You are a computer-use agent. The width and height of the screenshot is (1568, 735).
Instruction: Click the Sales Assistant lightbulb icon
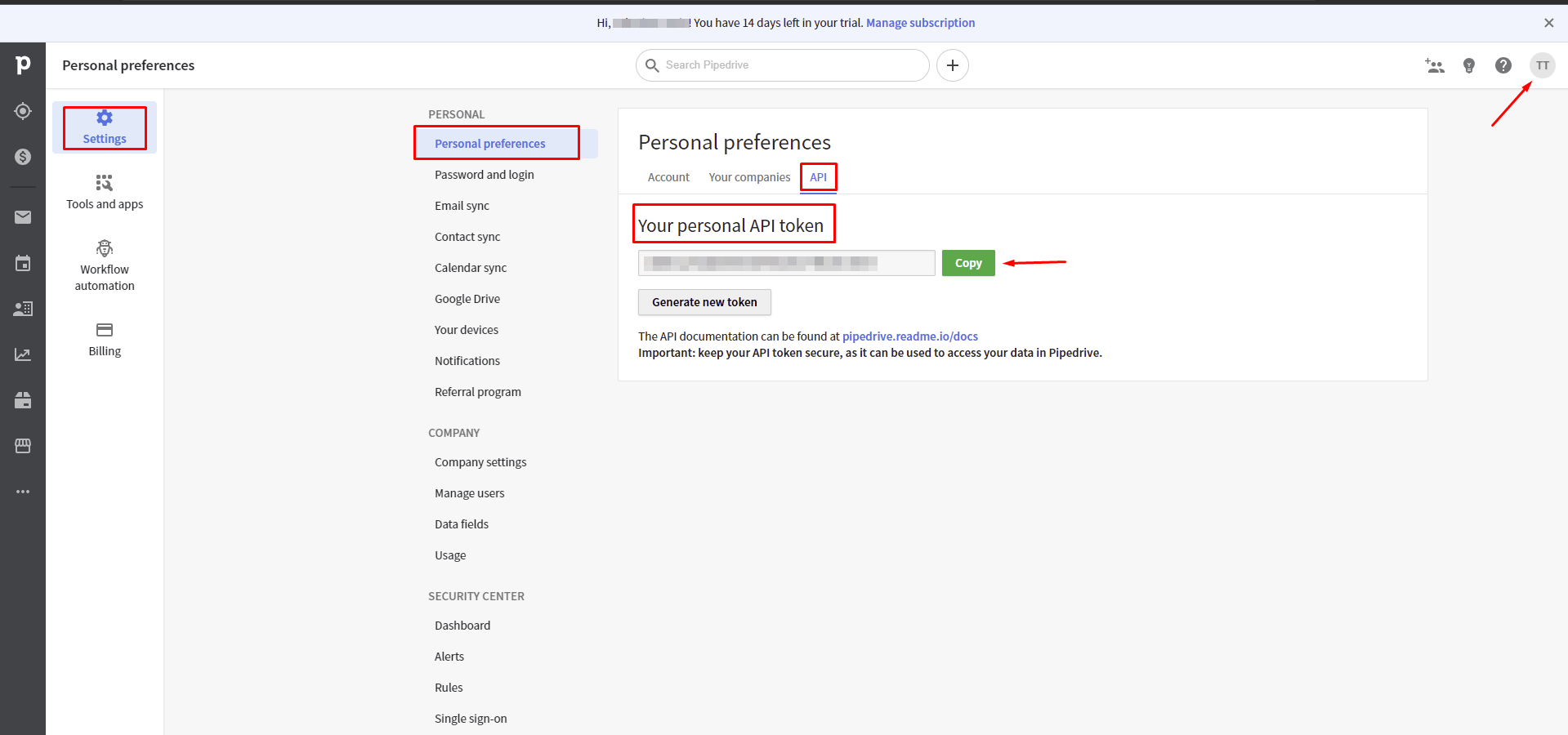(1468, 65)
